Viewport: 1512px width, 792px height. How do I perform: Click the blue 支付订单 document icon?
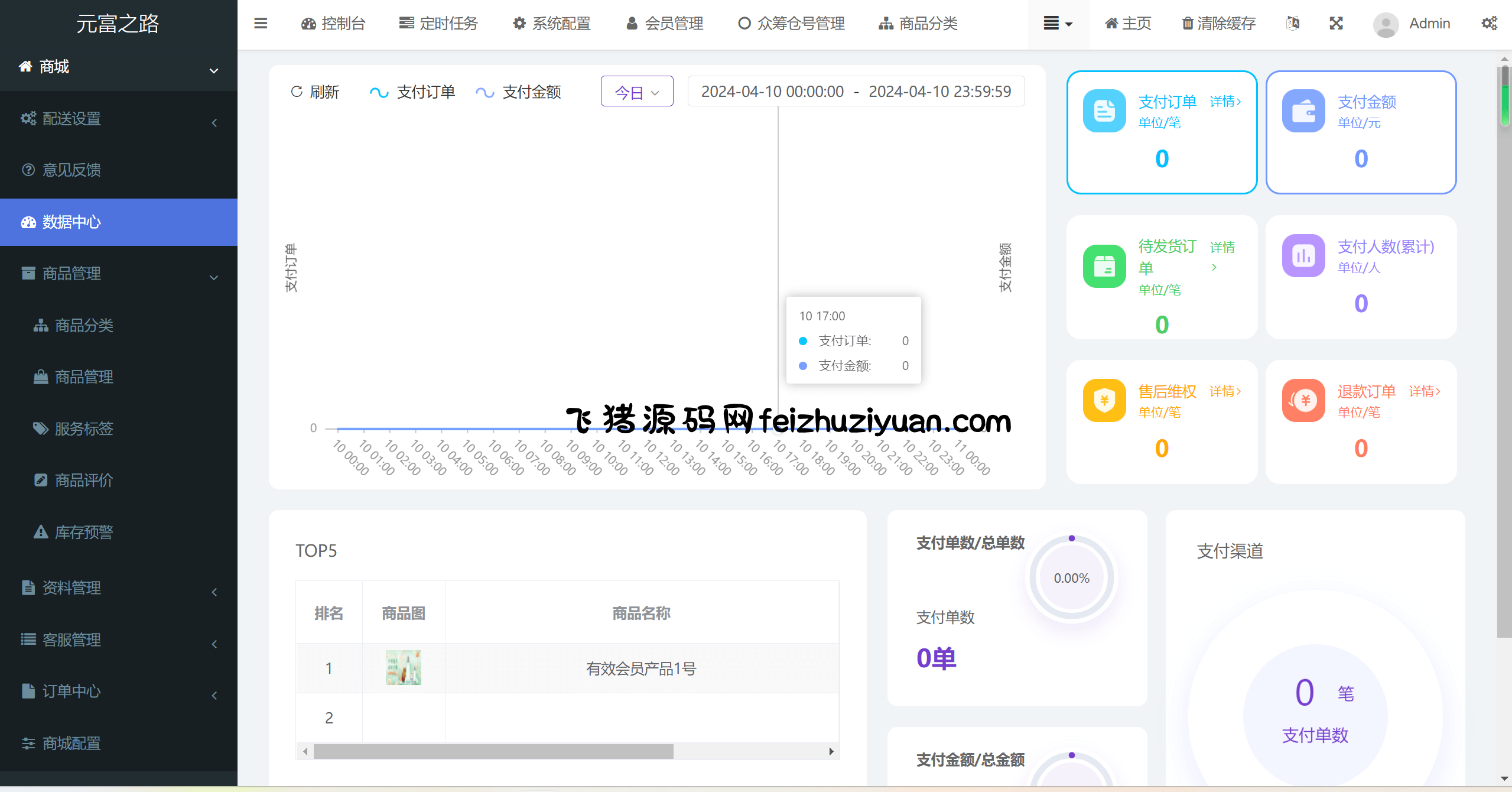coord(1104,111)
